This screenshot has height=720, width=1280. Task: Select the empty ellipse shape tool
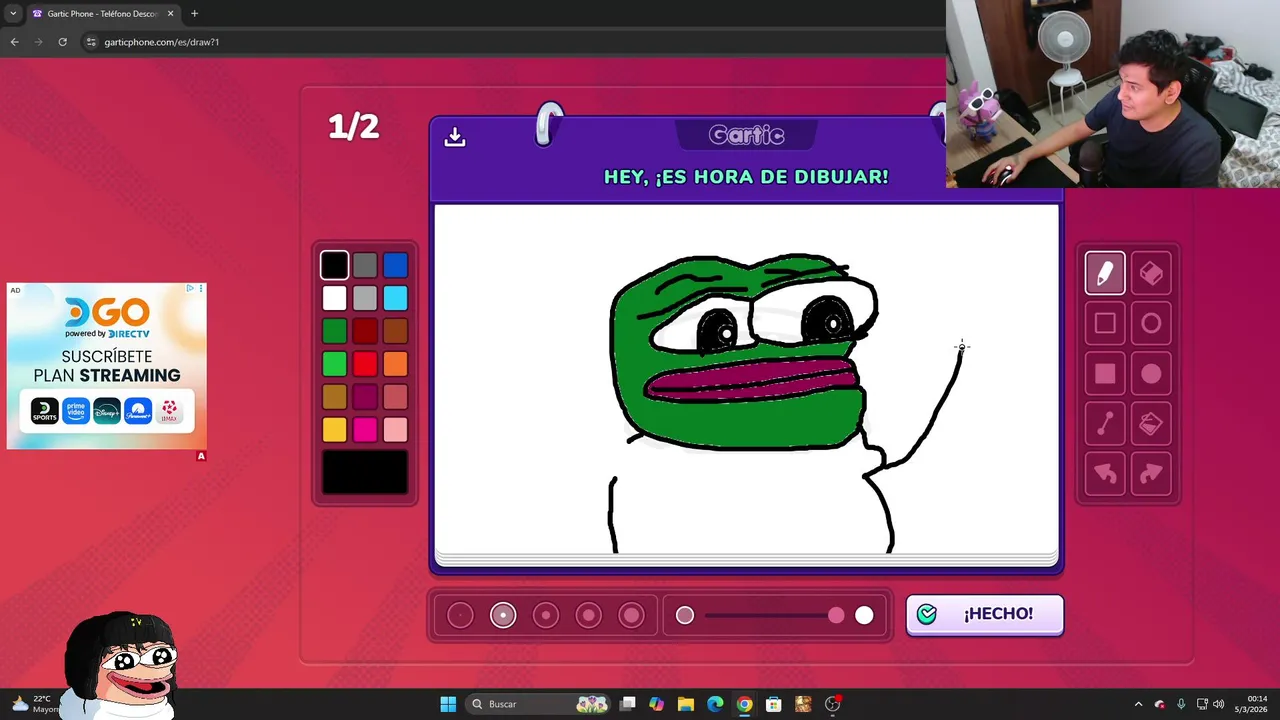click(x=1151, y=323)
